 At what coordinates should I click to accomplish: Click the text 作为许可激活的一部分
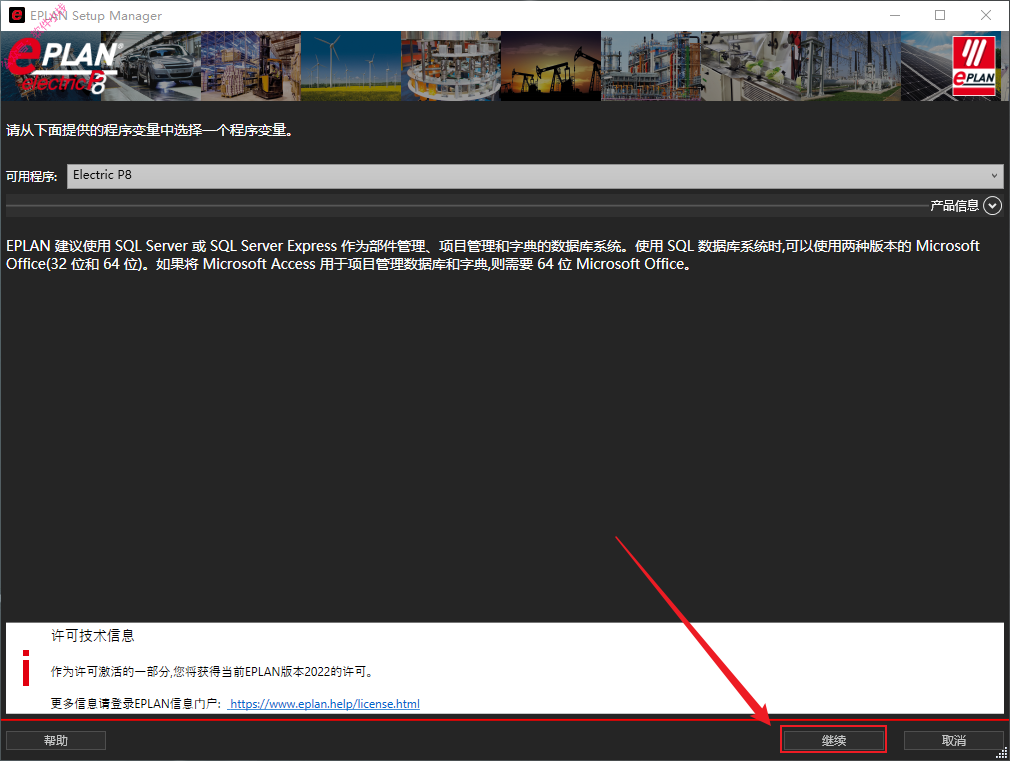tap(111, 671)
